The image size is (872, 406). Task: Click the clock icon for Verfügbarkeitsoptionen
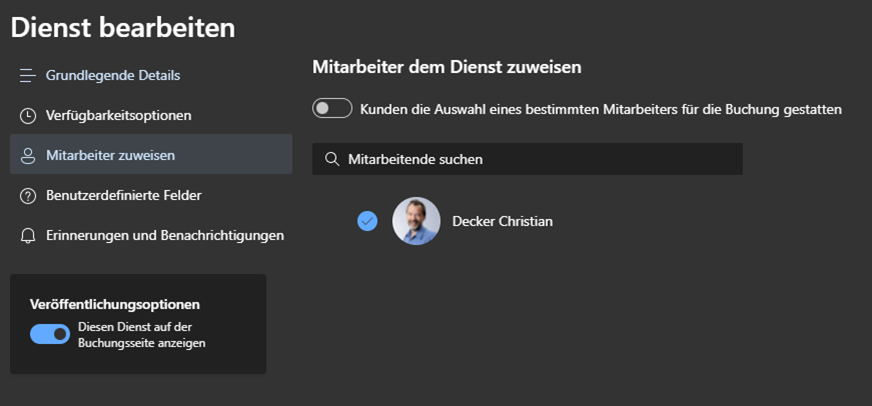click(27, 116)
